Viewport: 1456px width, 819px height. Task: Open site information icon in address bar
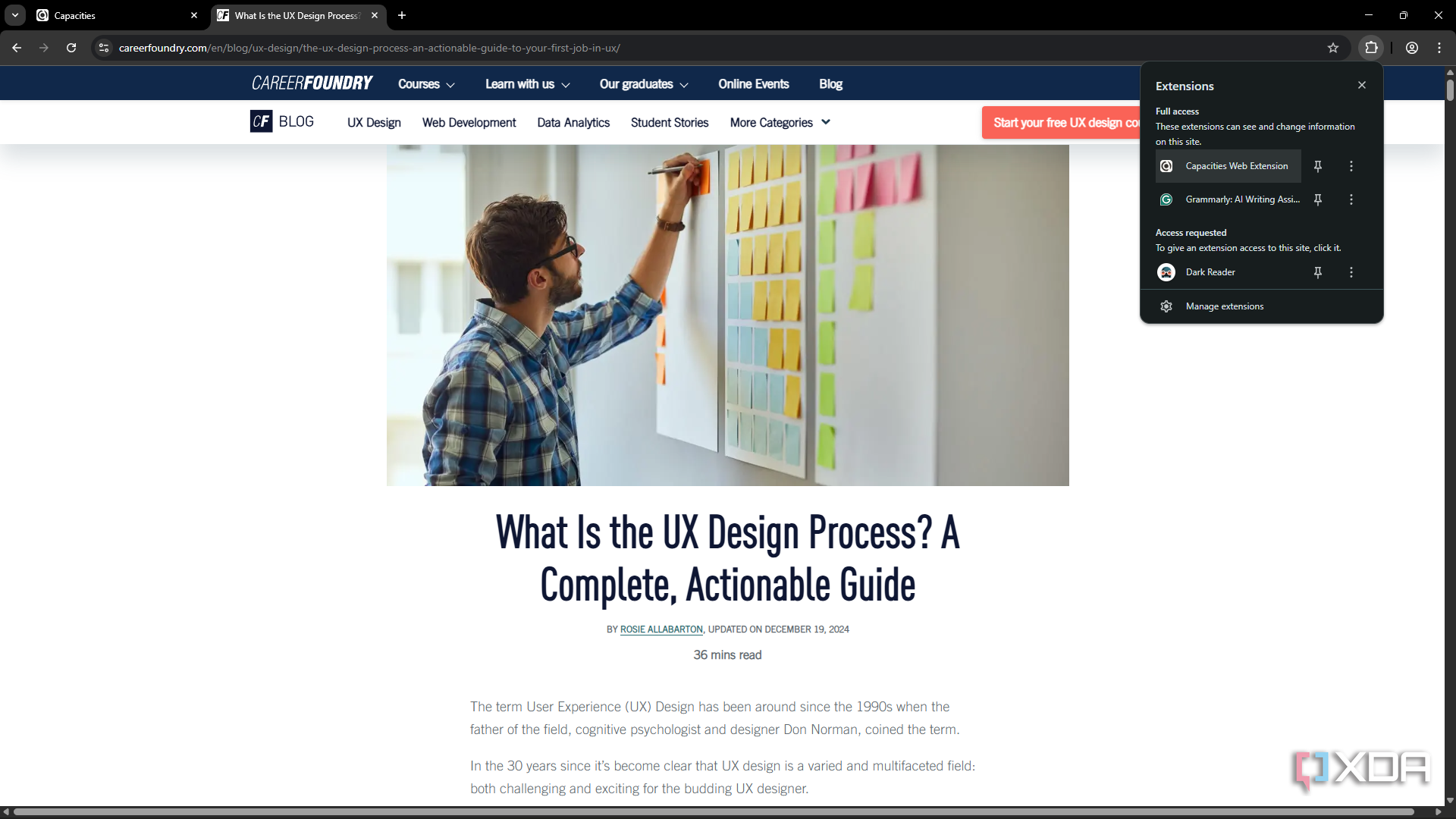click(x=104, y=48)
